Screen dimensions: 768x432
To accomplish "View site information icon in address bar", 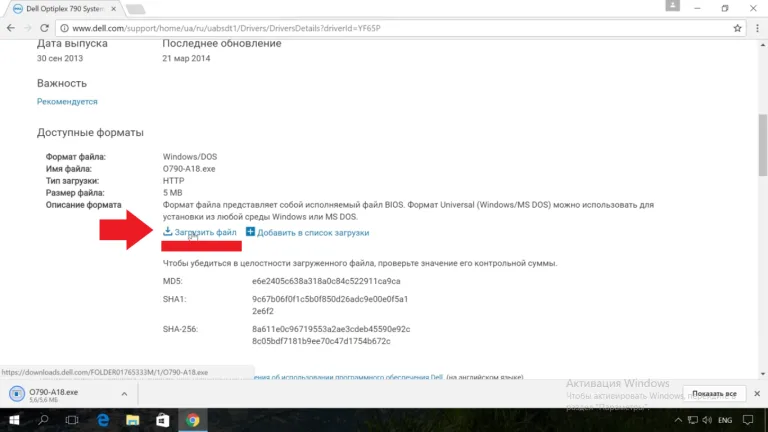I will [64, 28].
